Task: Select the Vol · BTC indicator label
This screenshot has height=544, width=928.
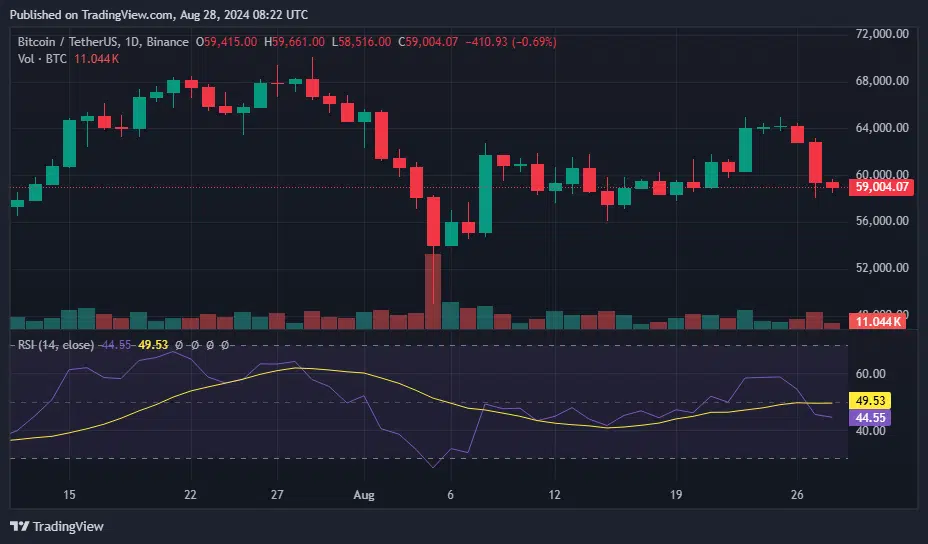Action: [x=42, y=59]
